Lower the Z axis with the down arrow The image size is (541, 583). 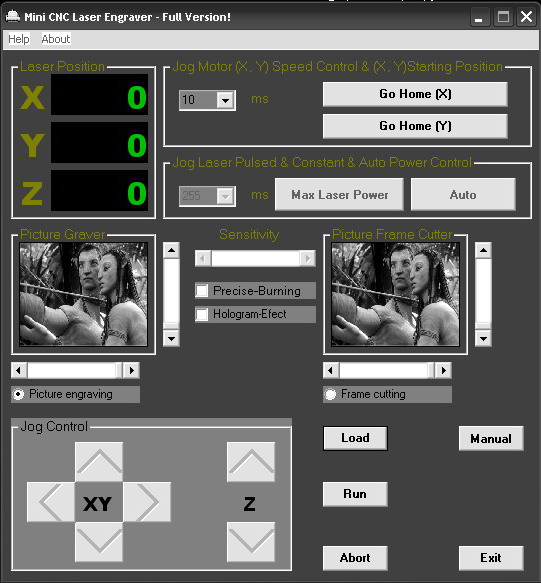coord(251,542)
